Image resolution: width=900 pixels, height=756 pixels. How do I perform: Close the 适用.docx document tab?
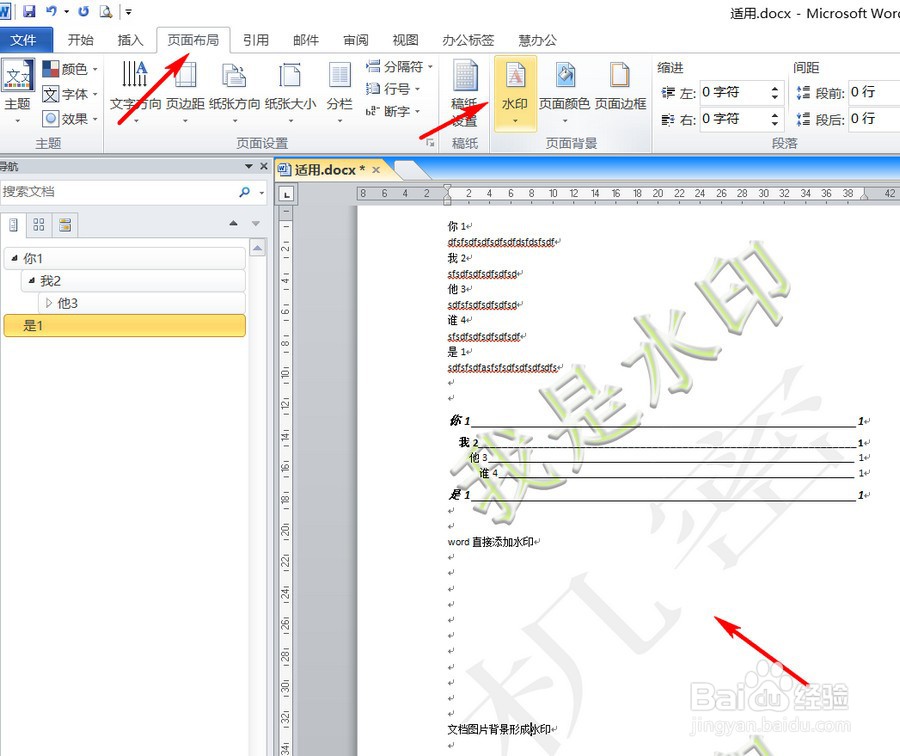(376, 170)
